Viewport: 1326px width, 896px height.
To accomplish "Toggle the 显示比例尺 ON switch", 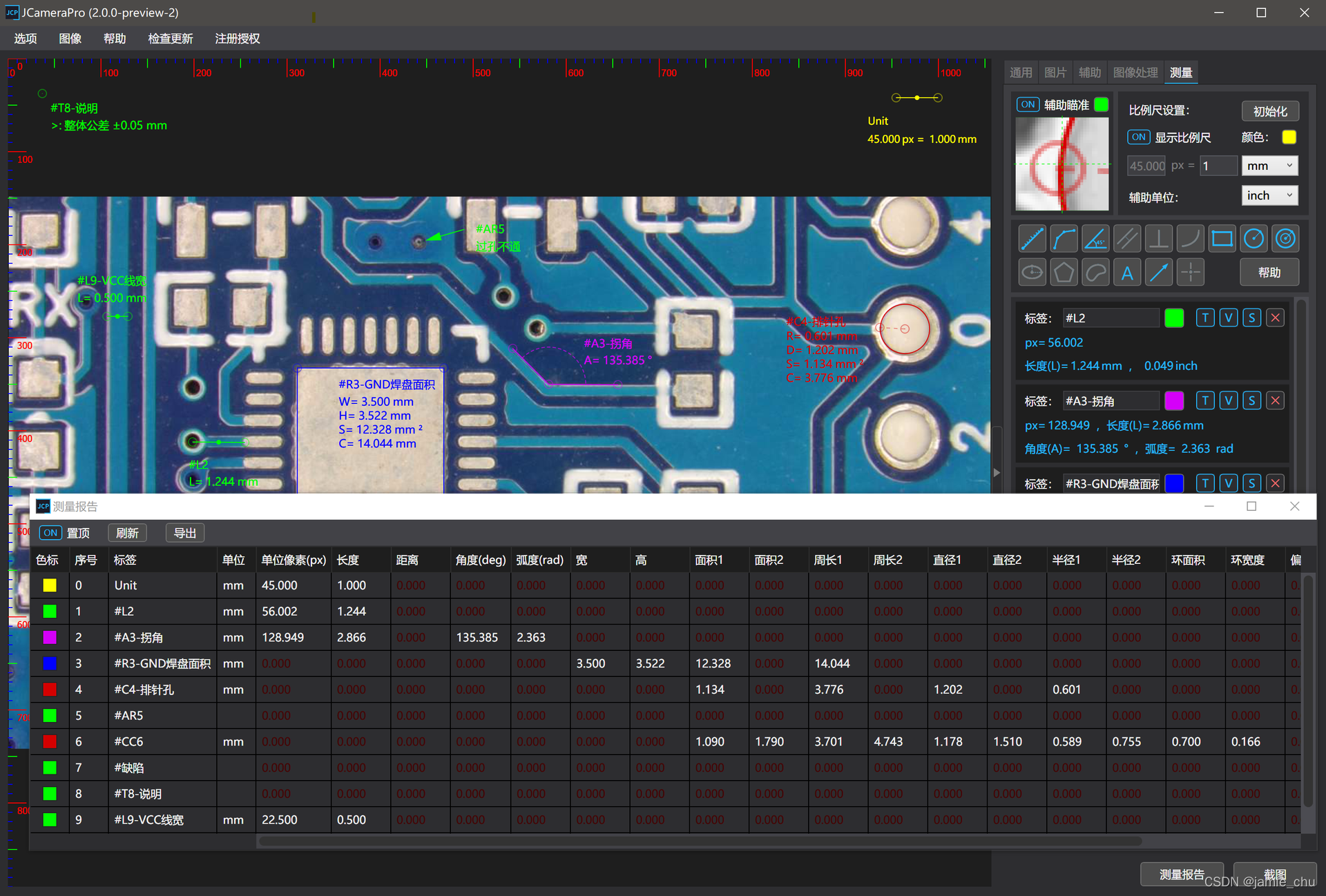I will [1138, 137].
